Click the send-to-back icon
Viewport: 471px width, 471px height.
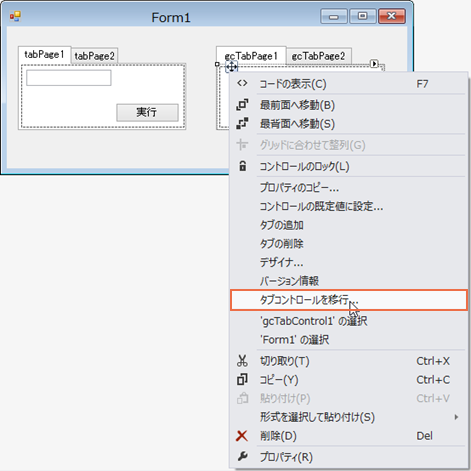[242, 123]
